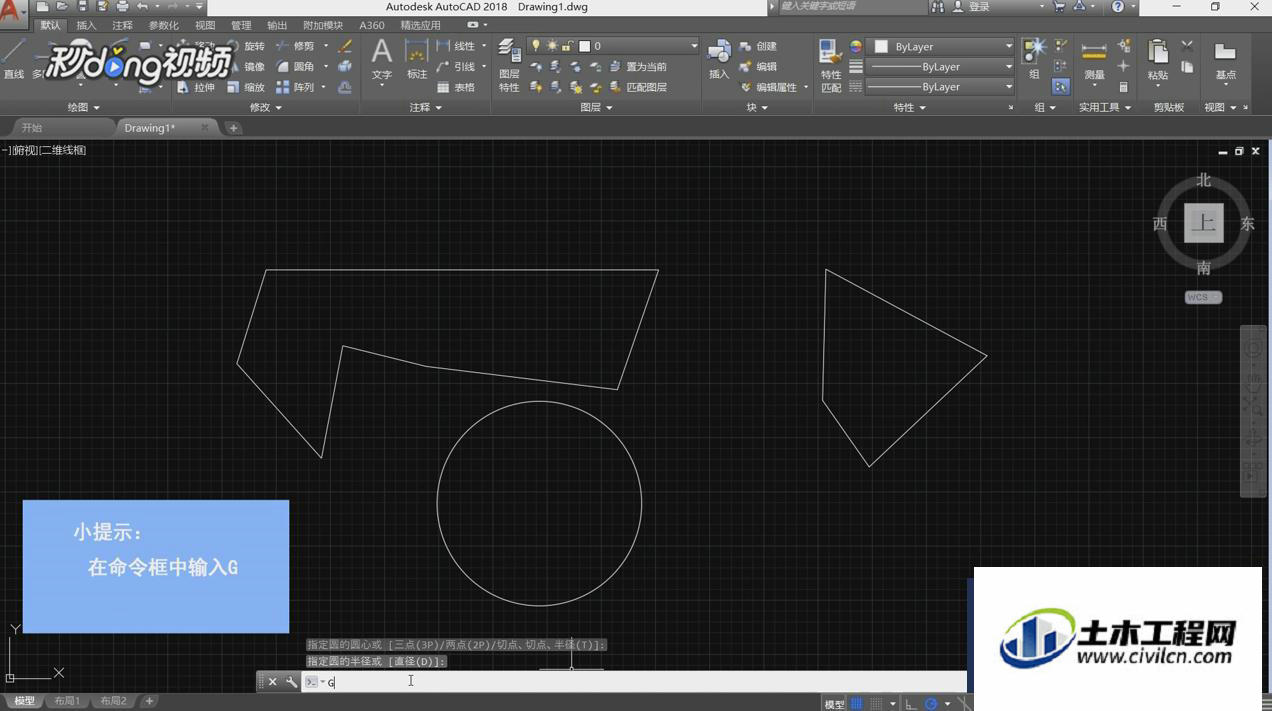The height and width of the screenshot is (711, 1272).
Task: Click the quick calculator icon in utilities
Action: [1124, 87]
